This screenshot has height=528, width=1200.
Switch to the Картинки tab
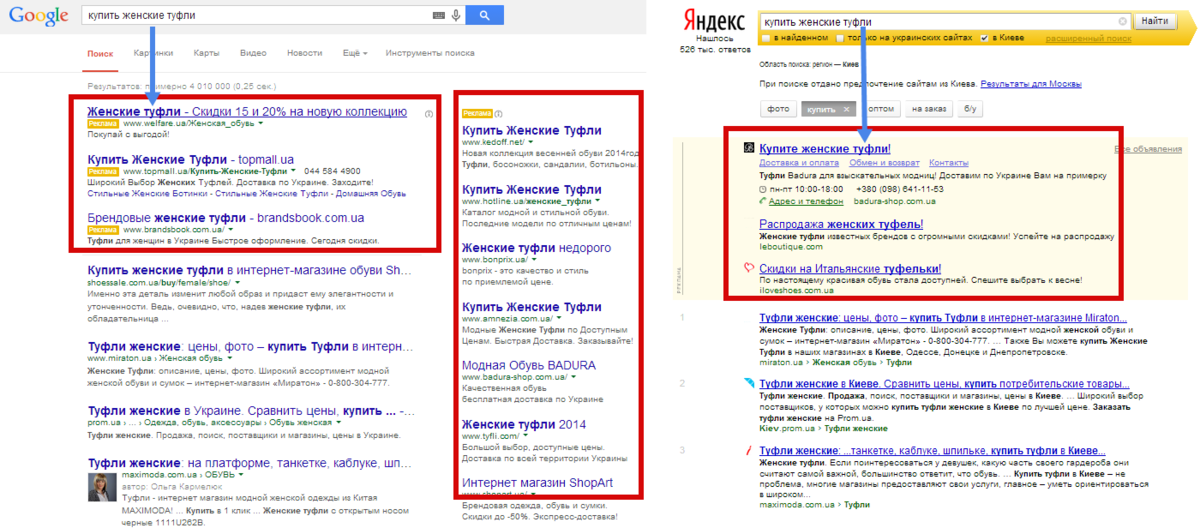154,52
